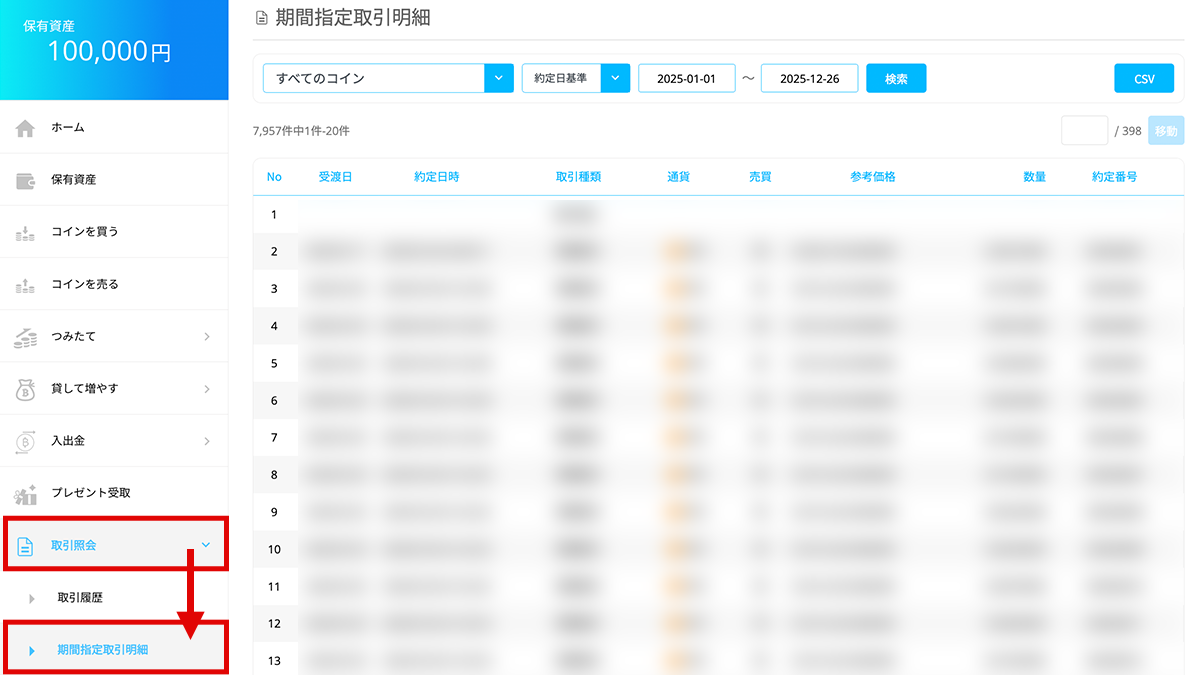Click the 通貨 column header
This screenshot has height=675, width=1200.
(x=678, y=177)
